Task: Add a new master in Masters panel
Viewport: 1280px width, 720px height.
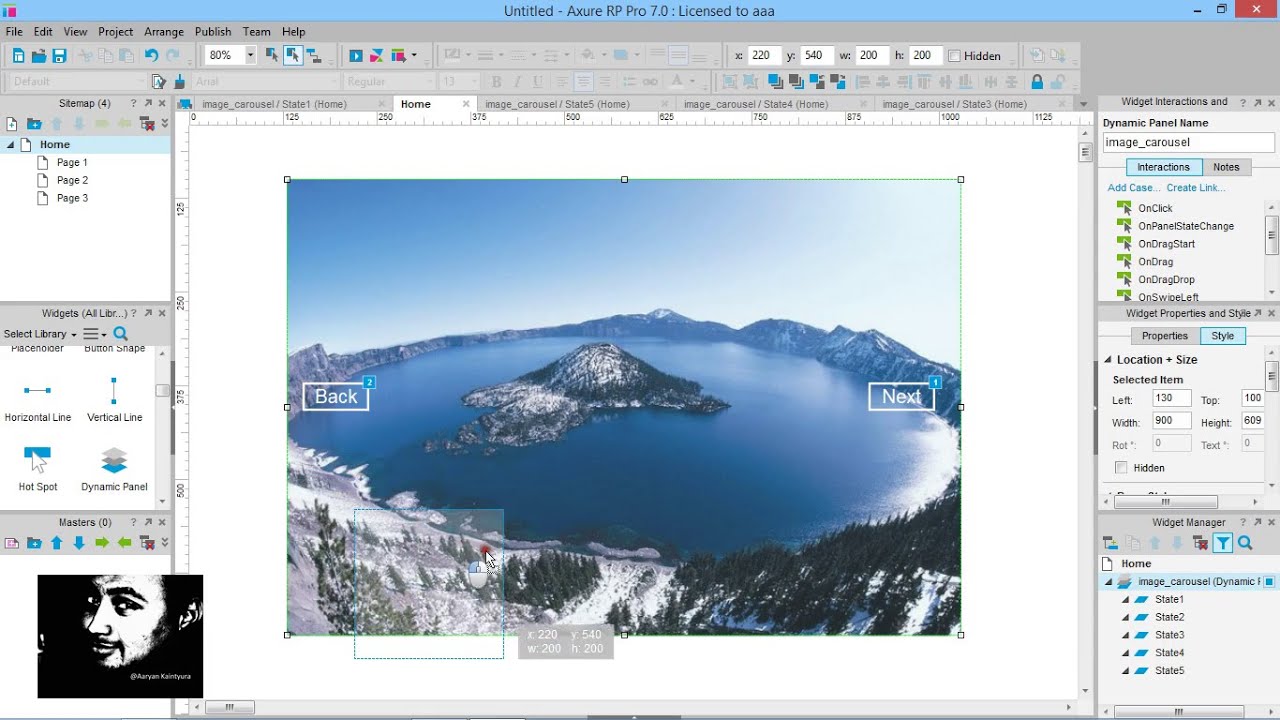Action: [x=12, y=543]
